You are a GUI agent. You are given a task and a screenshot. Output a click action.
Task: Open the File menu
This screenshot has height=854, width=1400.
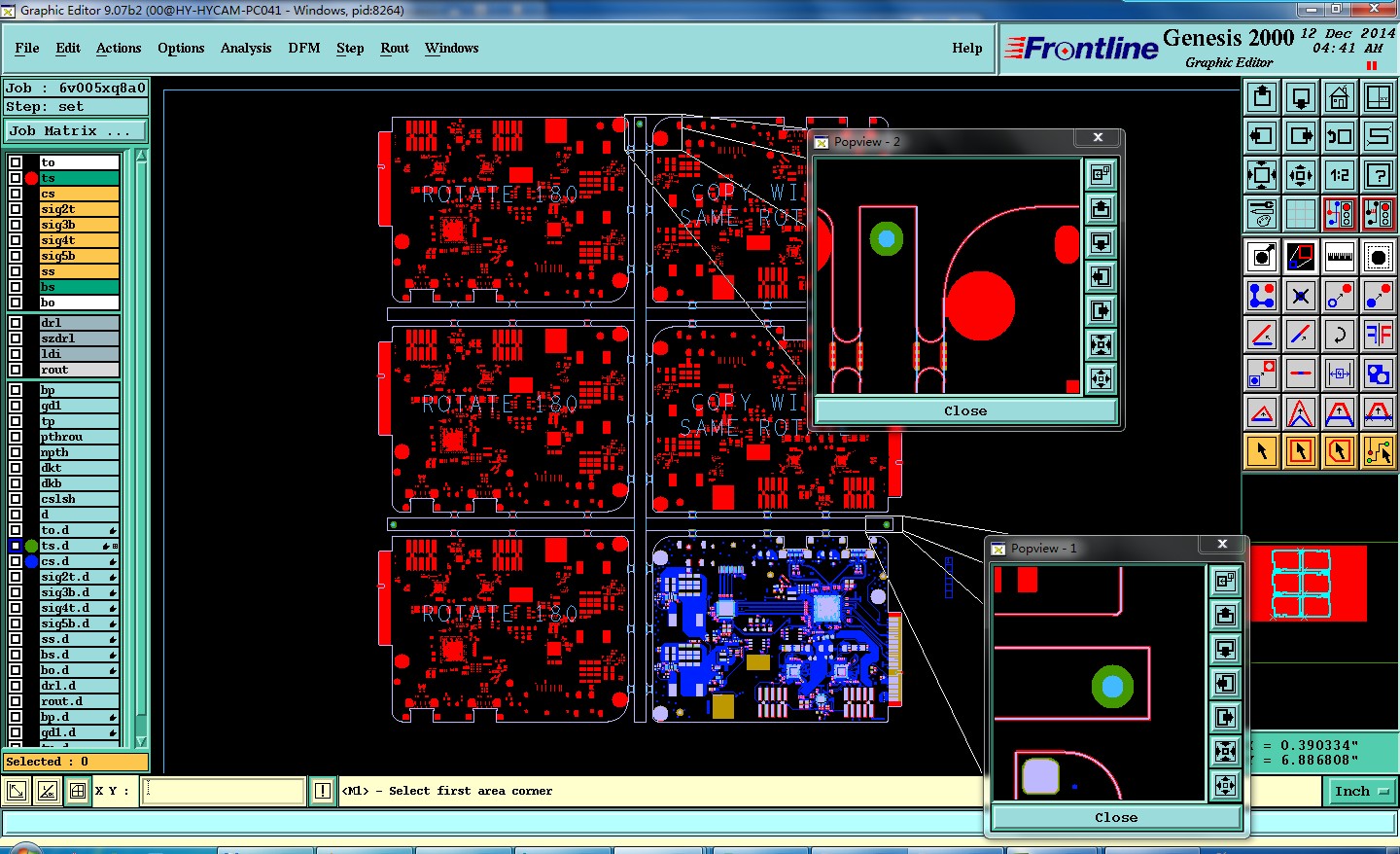[x=27, y=48]
